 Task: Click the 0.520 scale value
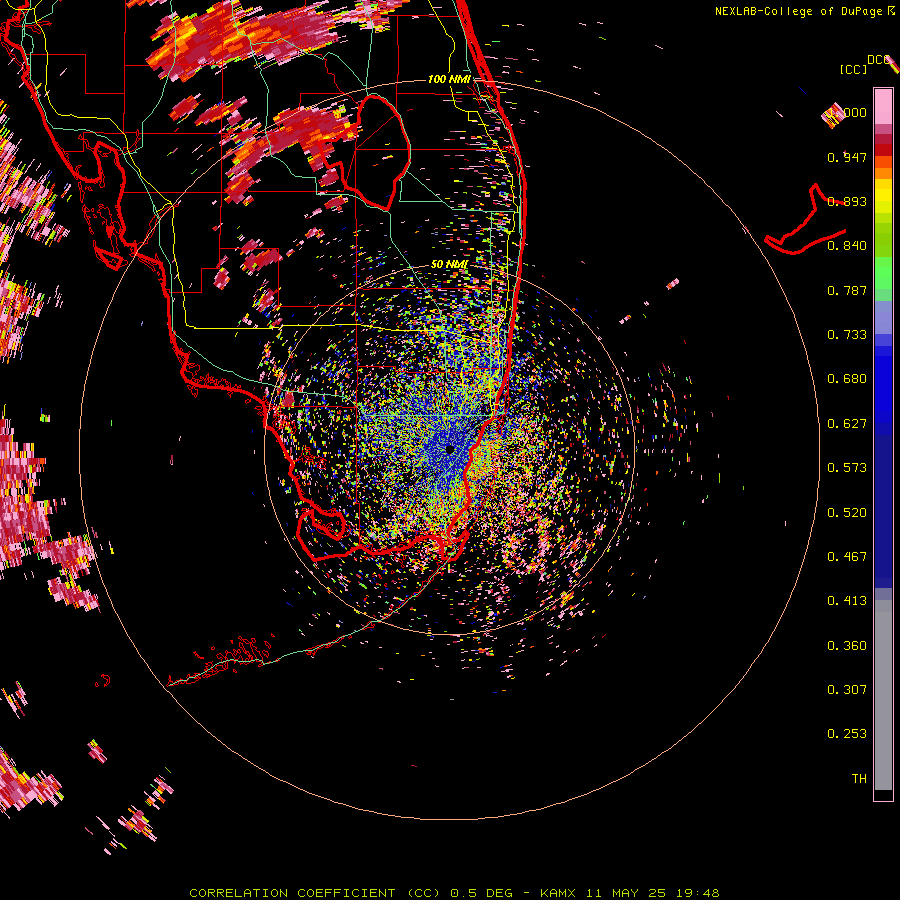tap(847, 513)
